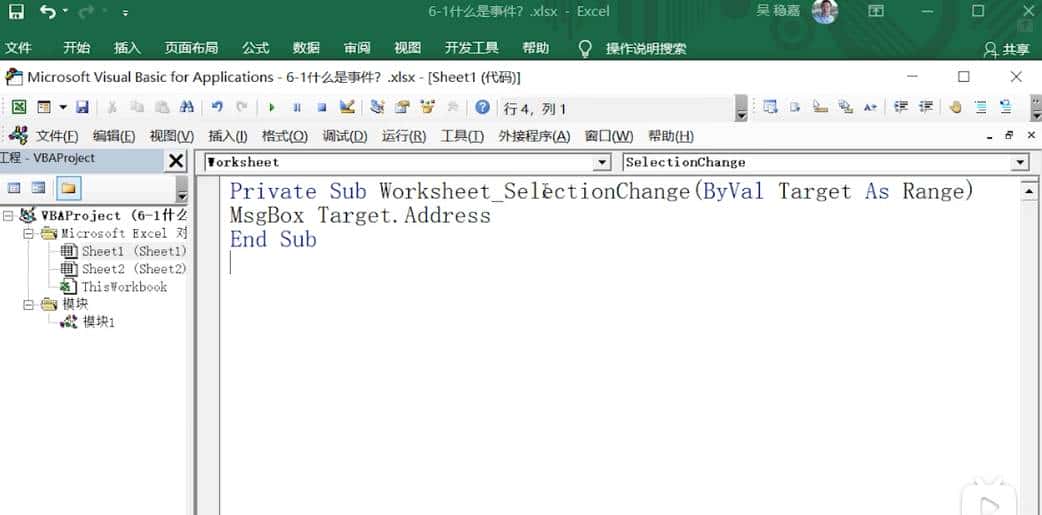Open Project Explorer icon in toolbar
The height and width of the screenshot is (515, 1042).
[377, 107]
